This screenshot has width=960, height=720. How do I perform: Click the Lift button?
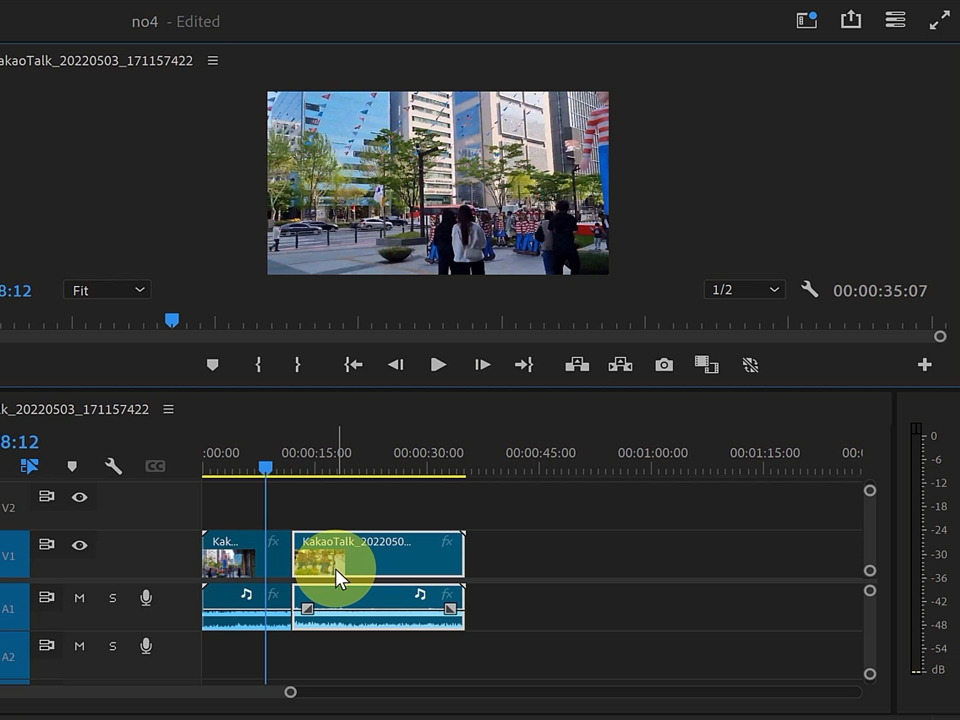[577, 365]
